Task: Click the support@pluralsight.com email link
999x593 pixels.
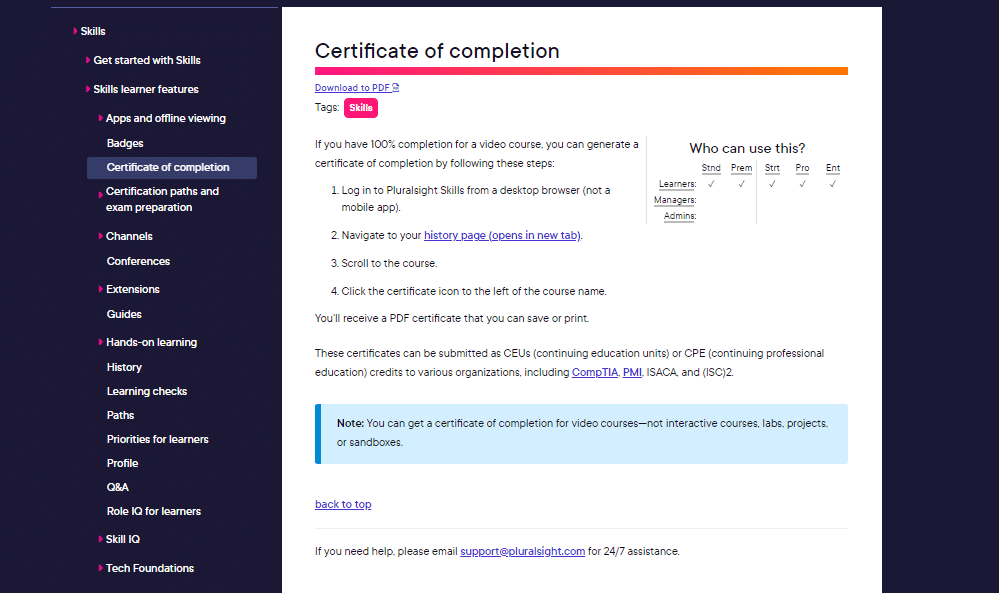Action: (522, 551)
